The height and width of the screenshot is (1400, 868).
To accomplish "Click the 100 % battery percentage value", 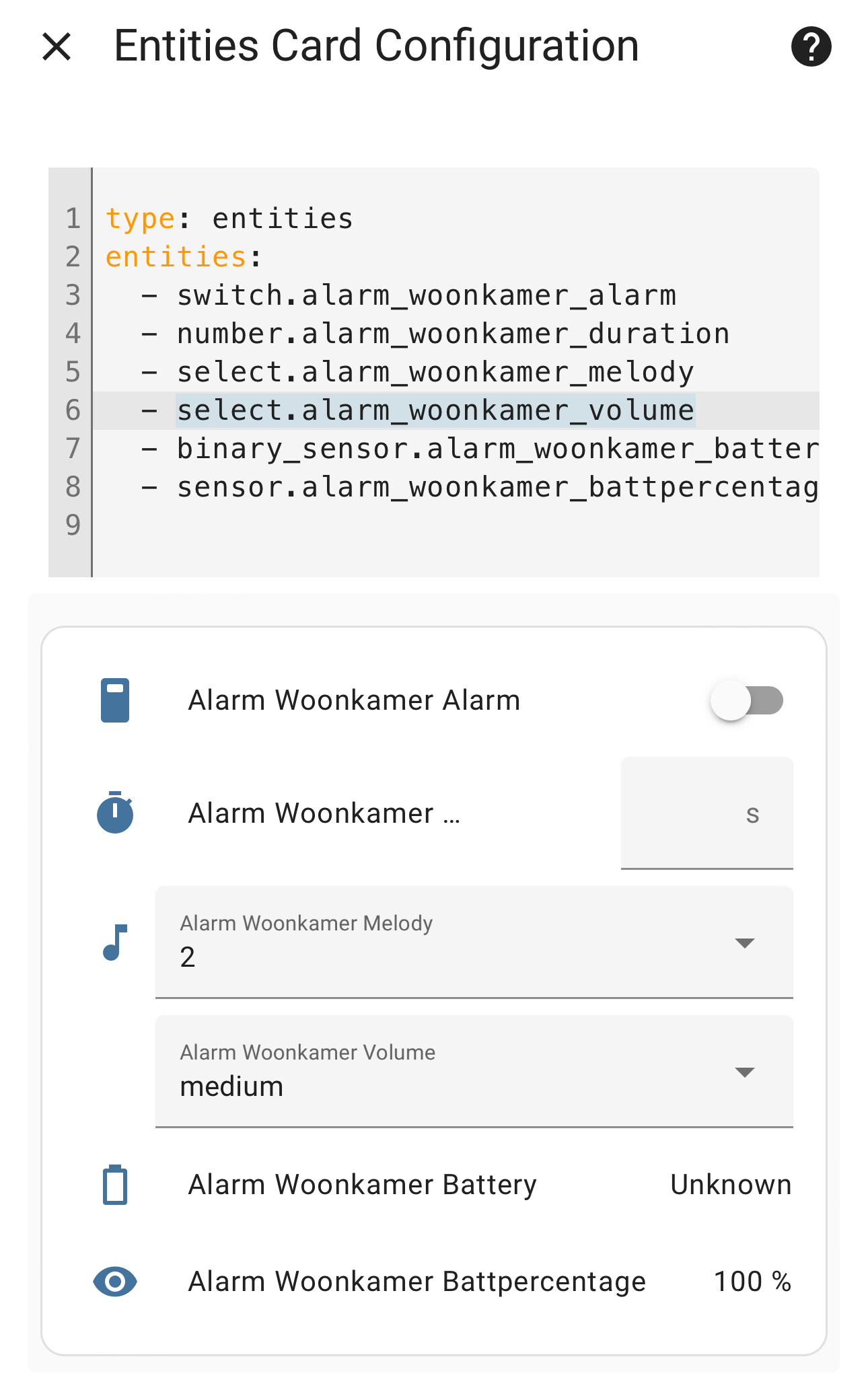I will click(752, 1282).
